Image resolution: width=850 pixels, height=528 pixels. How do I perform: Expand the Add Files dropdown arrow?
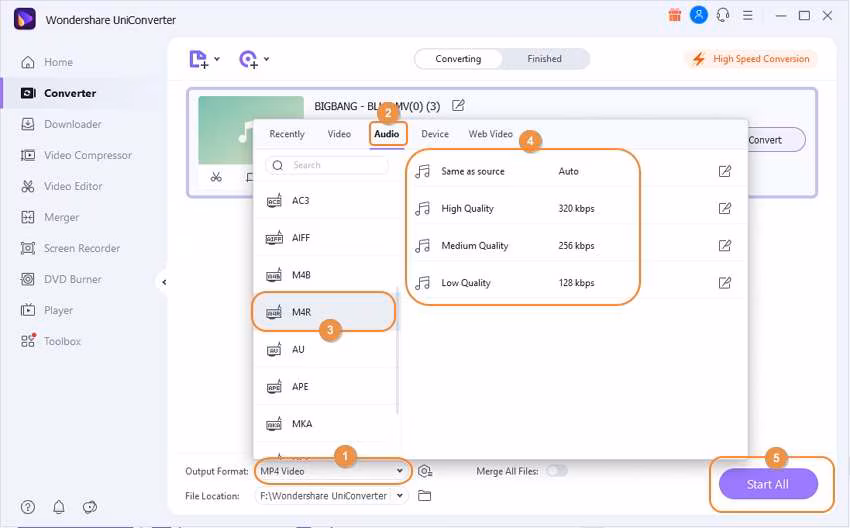217,59
